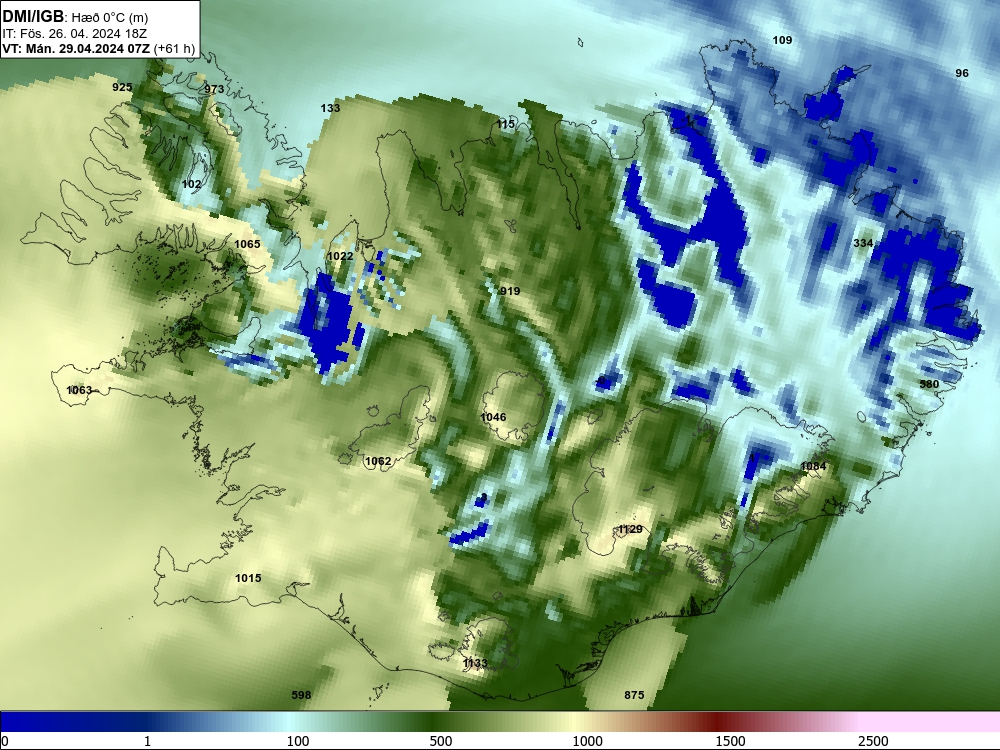Click the VT: Mán. 29.04.2024 07Z line

tap(98, 48)
